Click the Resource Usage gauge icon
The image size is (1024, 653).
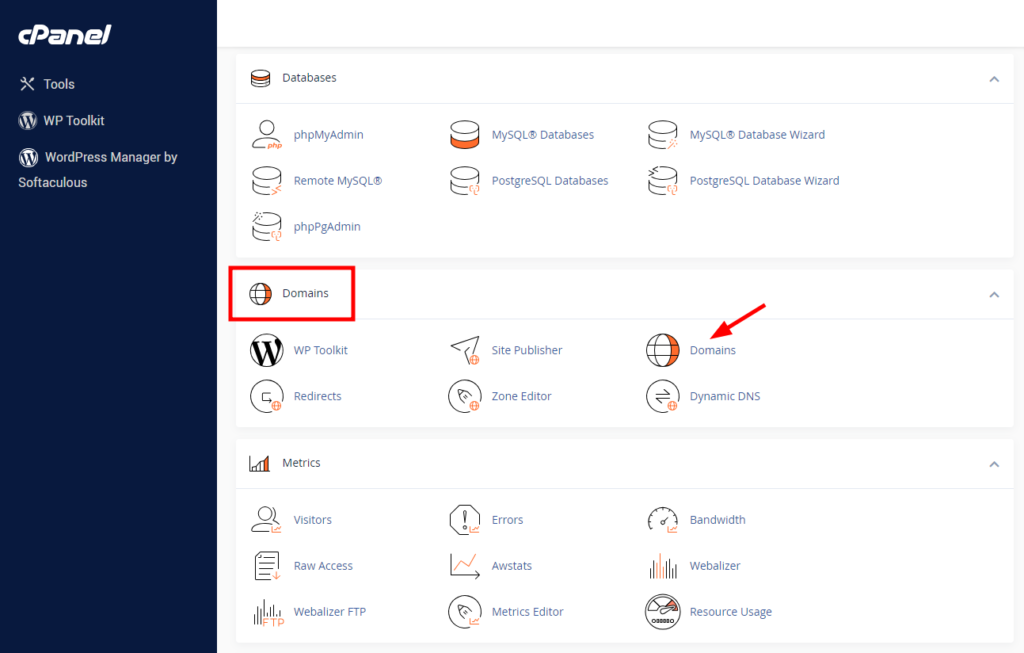coord(663,612)
